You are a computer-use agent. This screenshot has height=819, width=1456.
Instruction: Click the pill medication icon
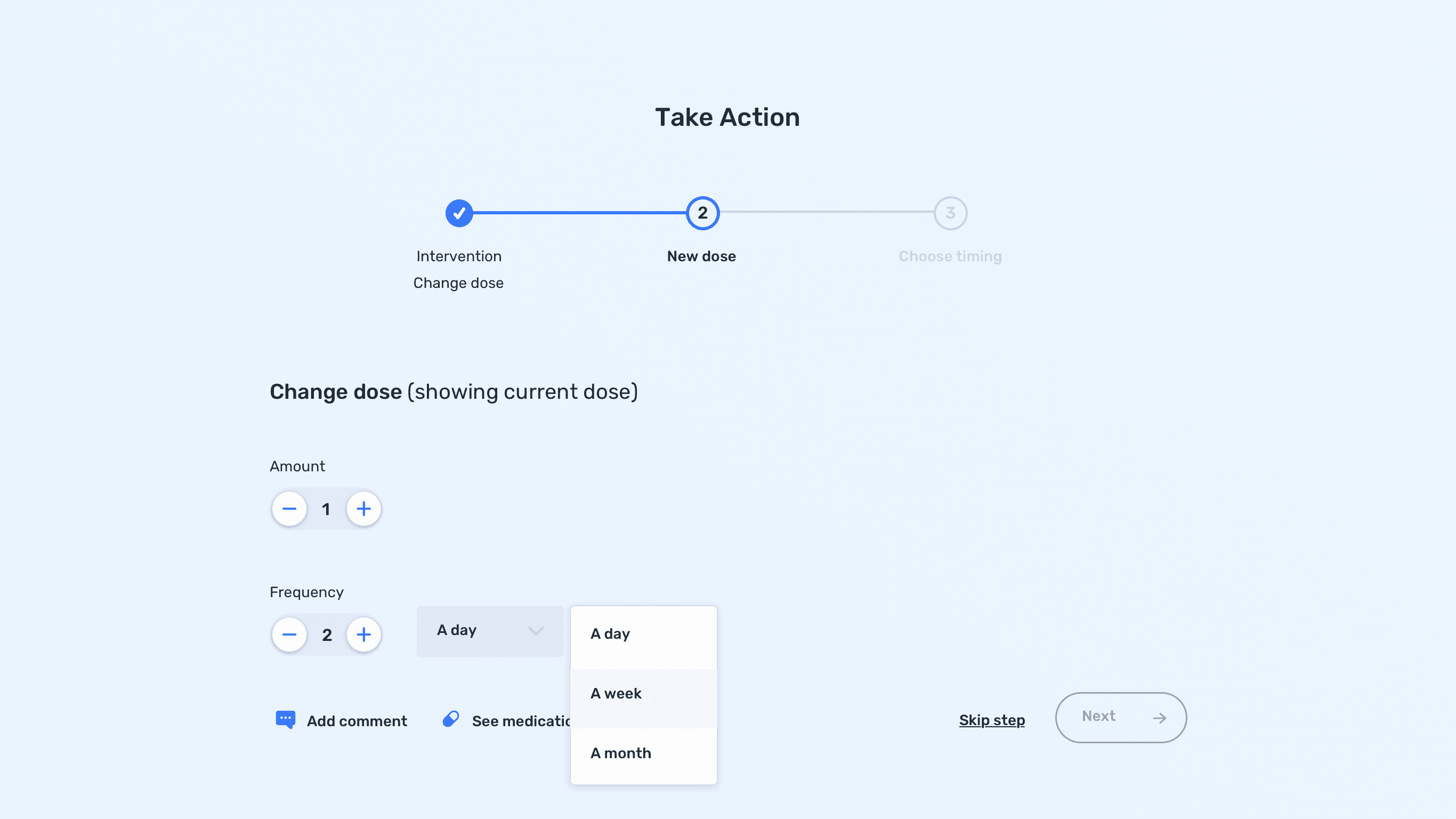(x=450, y=719)
